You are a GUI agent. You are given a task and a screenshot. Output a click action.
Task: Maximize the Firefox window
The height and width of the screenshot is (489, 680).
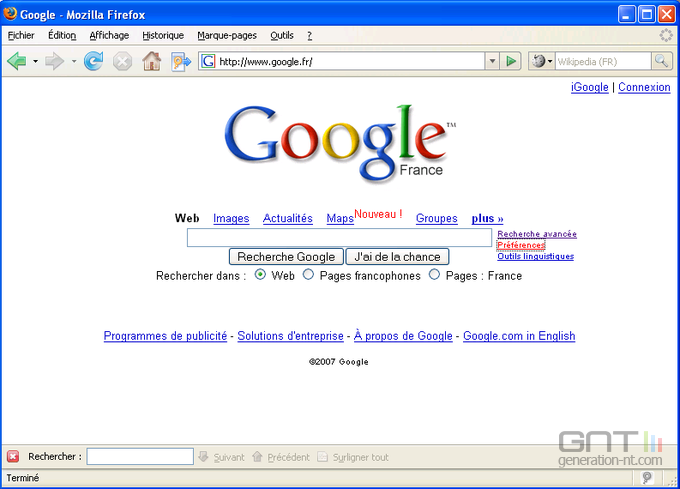click(x=647, y=14)
